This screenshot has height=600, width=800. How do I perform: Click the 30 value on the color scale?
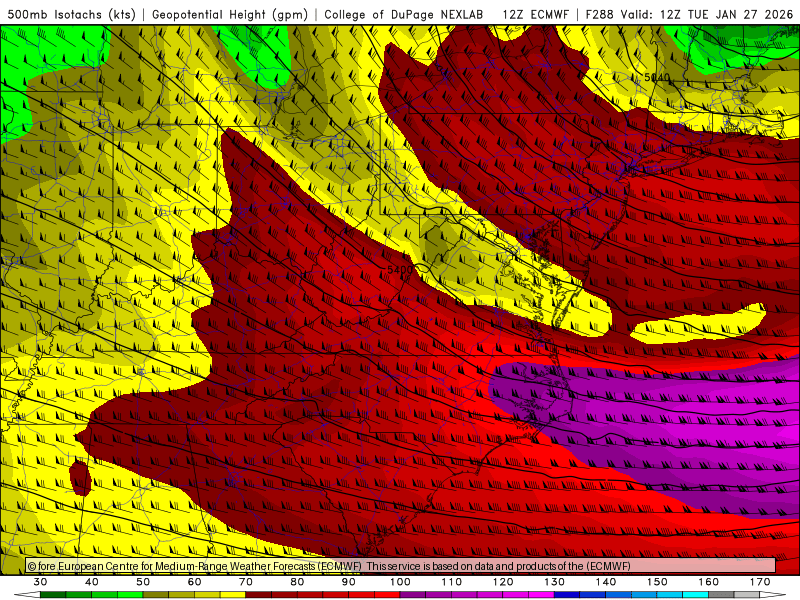pos(40,582)
